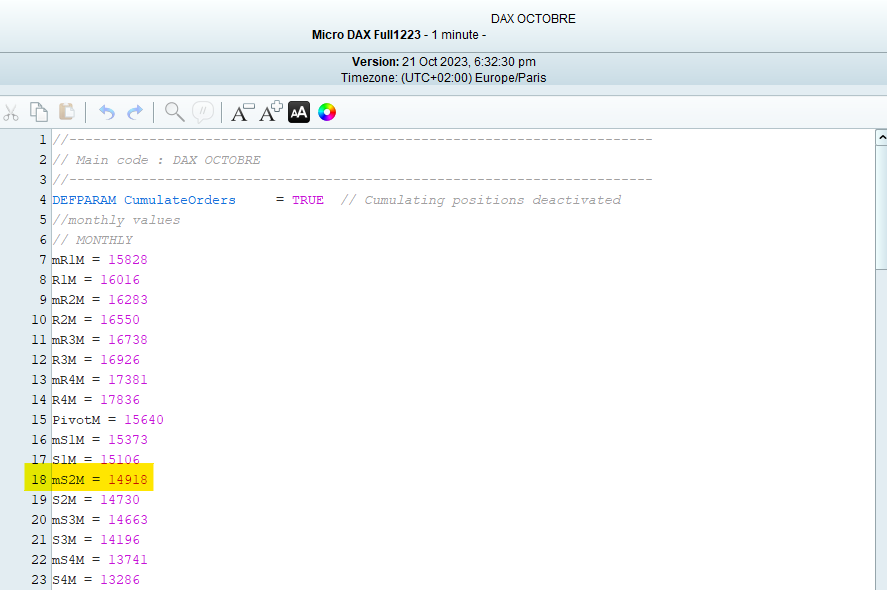887x590 pixels.
Task: Click value 16016 on the R1M line
Action: 120,280
